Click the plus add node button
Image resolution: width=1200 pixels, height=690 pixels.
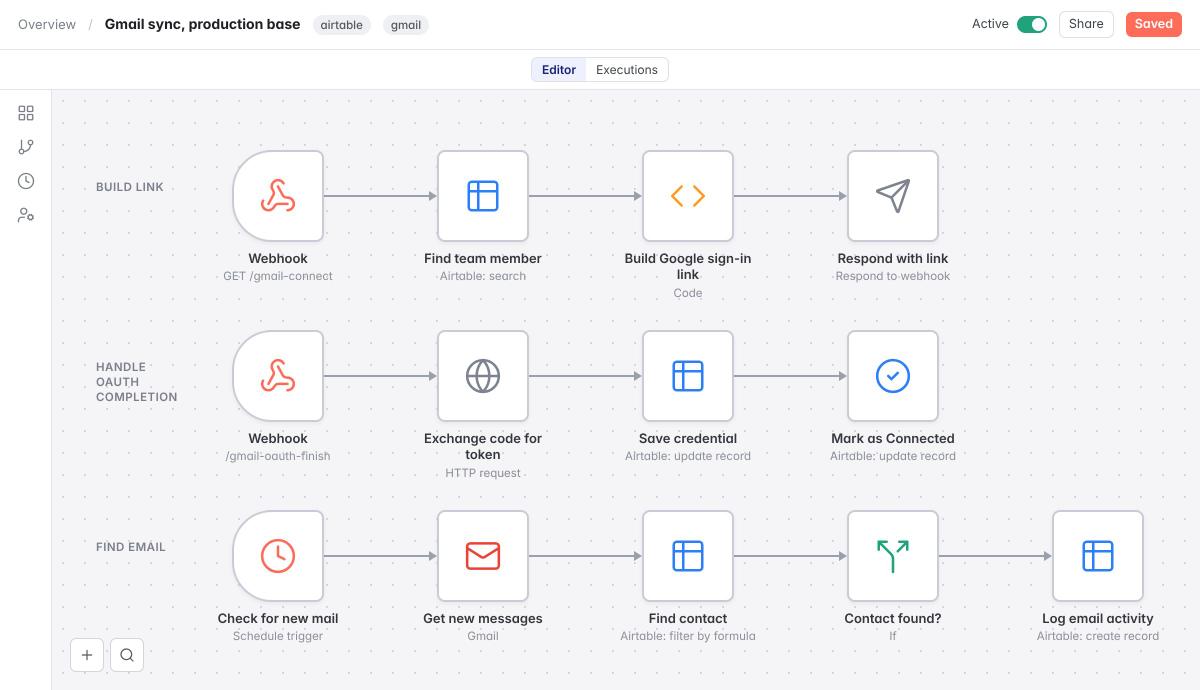[x=87, y=655]
